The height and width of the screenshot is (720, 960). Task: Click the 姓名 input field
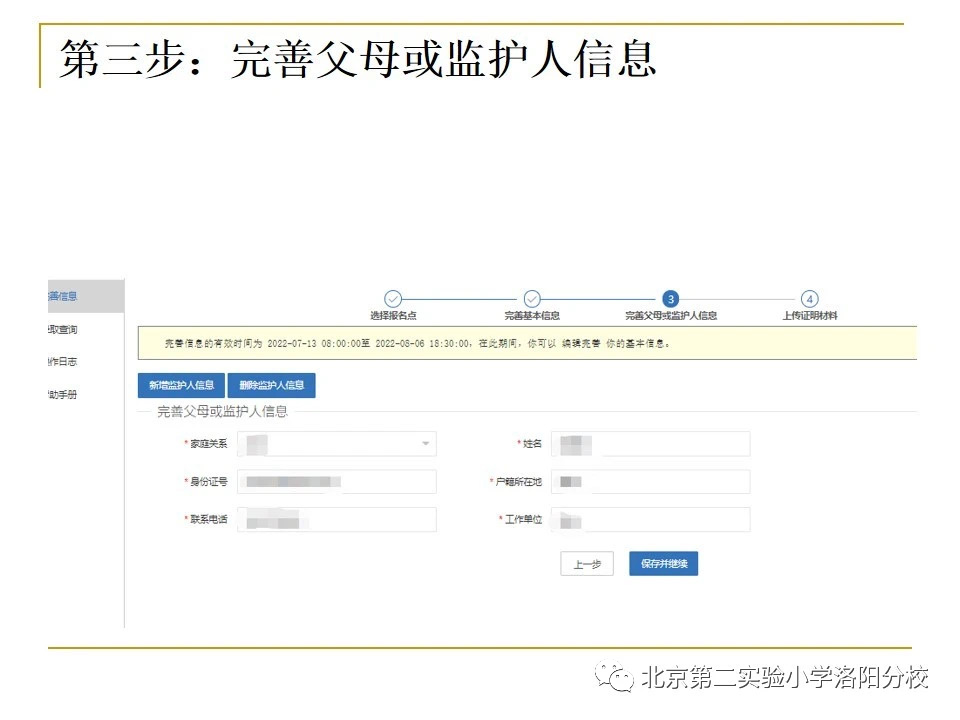click(650, 443)
